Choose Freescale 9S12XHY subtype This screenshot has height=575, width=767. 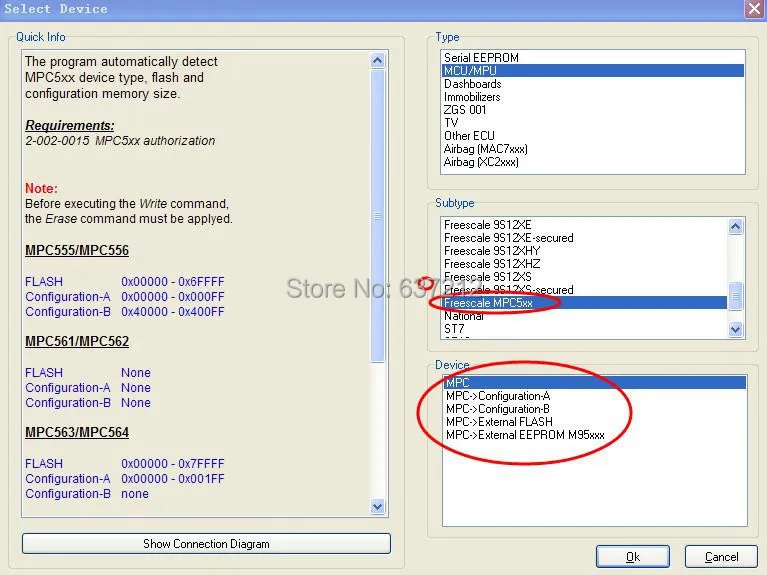coord(585,251)
